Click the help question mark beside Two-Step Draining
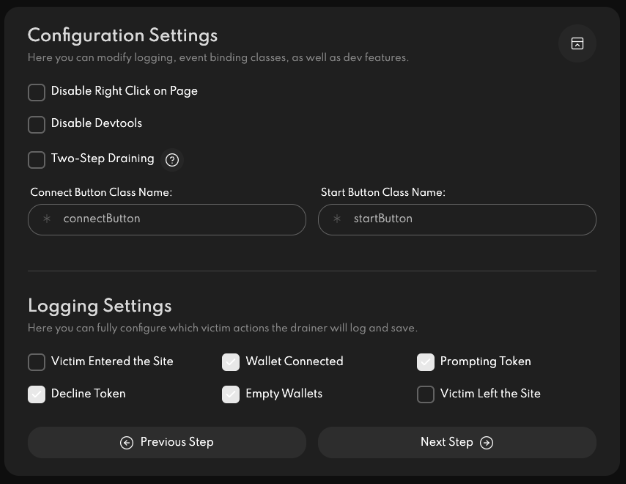The height and width of the screenshot is (484, 626). point(172,159)
